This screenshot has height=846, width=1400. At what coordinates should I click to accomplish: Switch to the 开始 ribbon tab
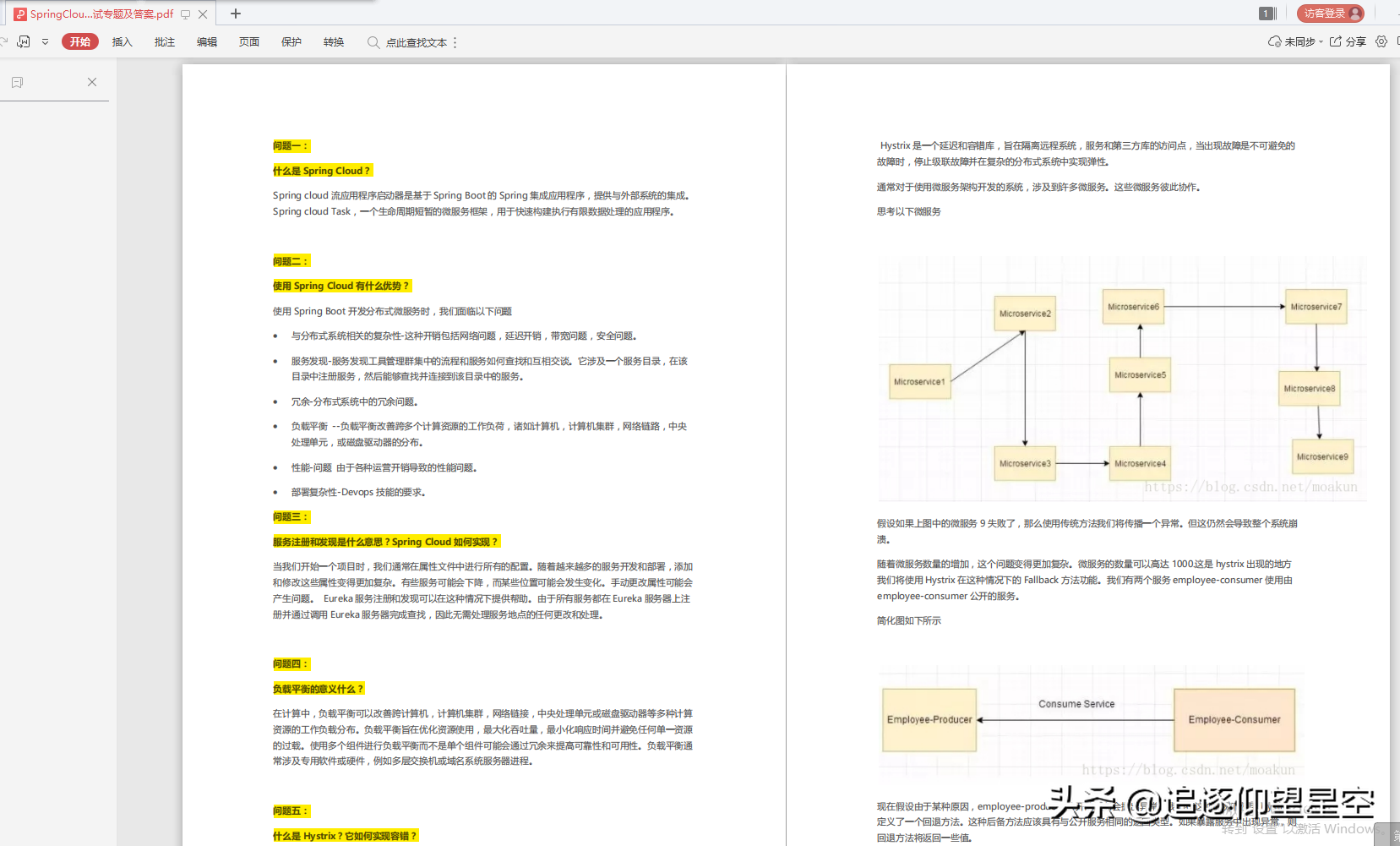point(80,41)
